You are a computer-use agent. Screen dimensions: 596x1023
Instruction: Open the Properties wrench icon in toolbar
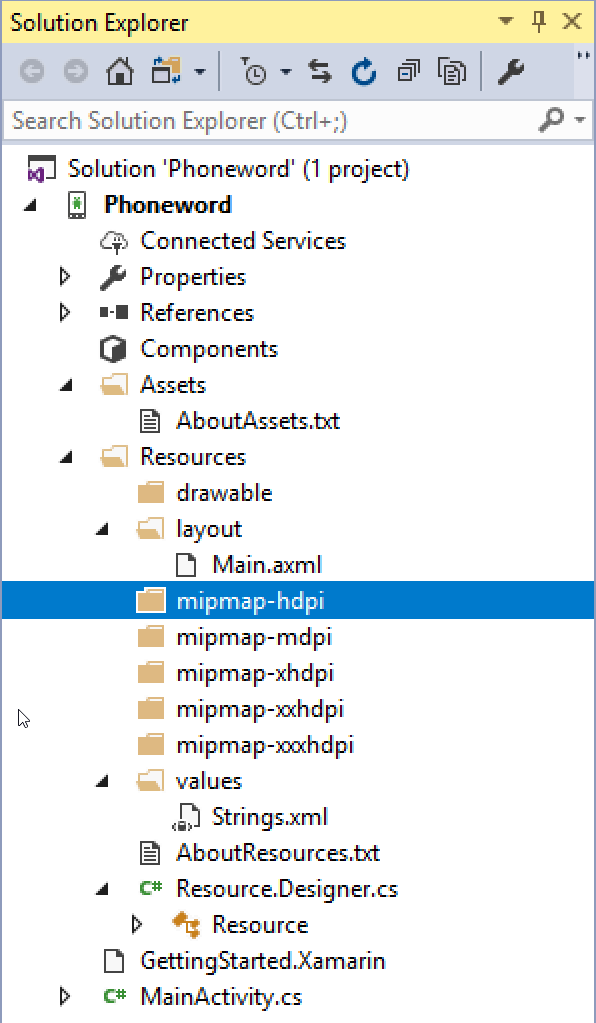[x=511, y=71]
